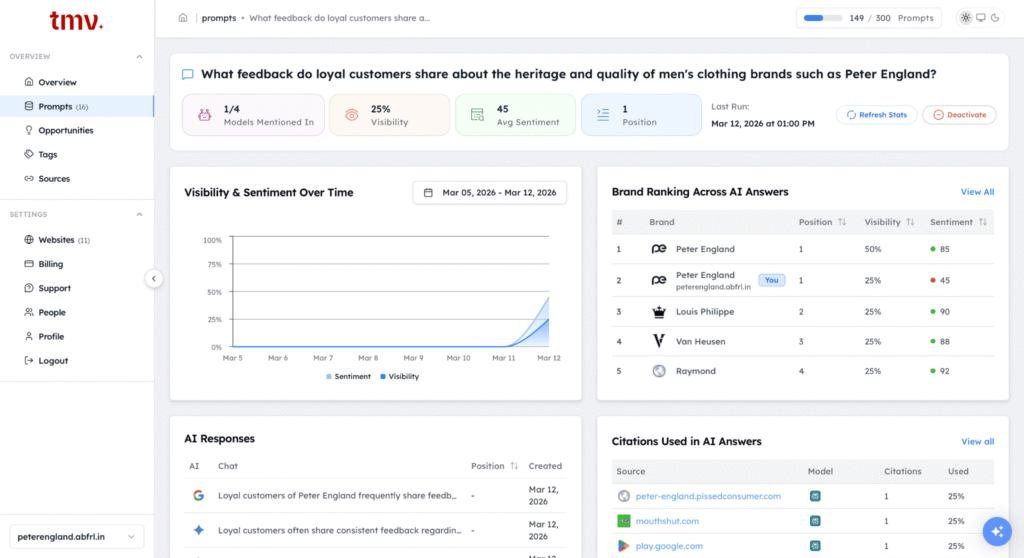This screenshot has height=558, width=1024.
Task: Switch to dark theme moon icon
Action: pos(995,18)
